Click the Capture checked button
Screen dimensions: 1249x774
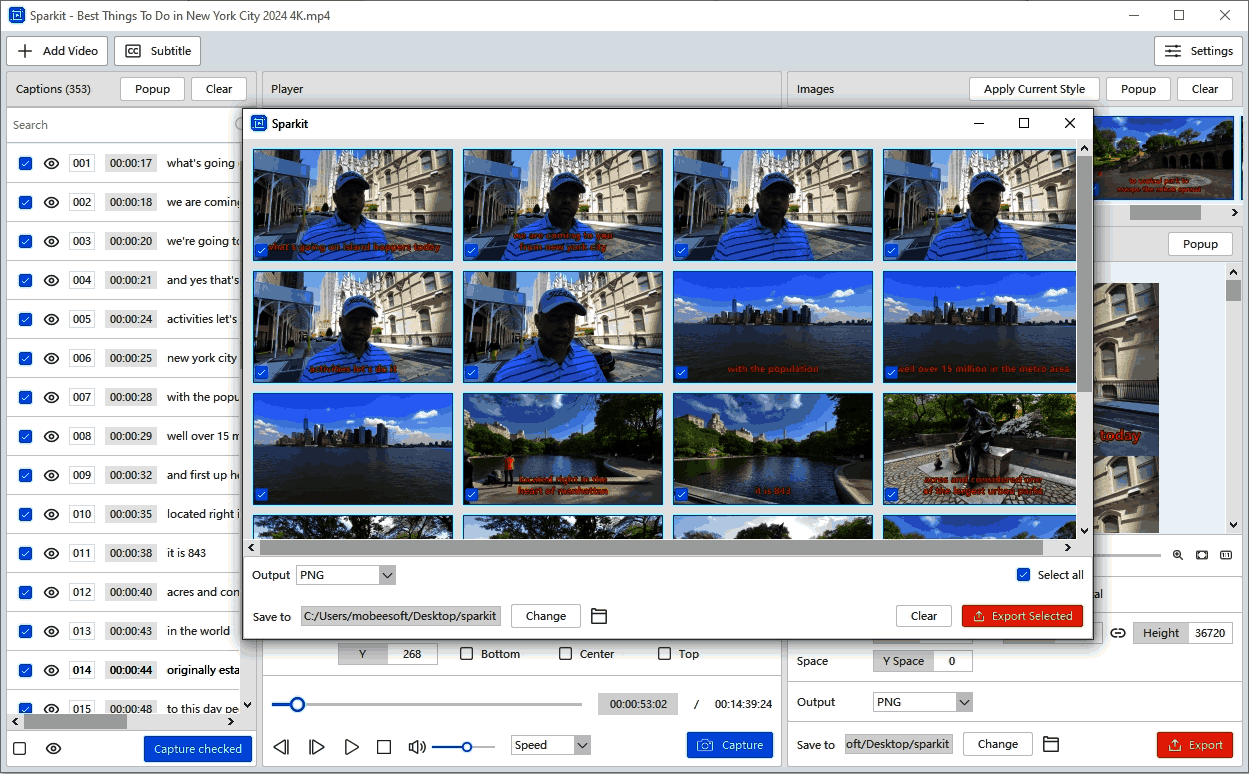[x=197, y=749]
